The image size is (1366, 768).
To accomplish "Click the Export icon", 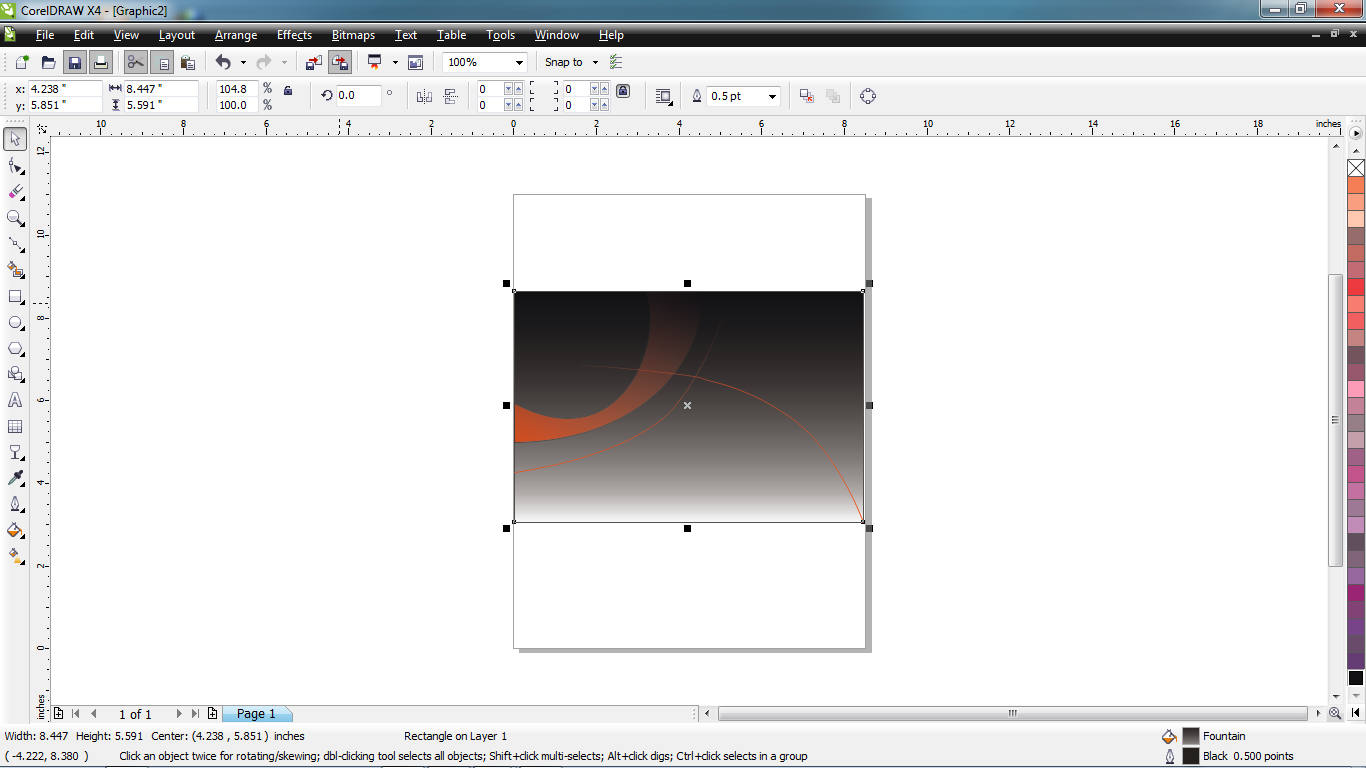I will pyautogui.click(x=340, y=62).
